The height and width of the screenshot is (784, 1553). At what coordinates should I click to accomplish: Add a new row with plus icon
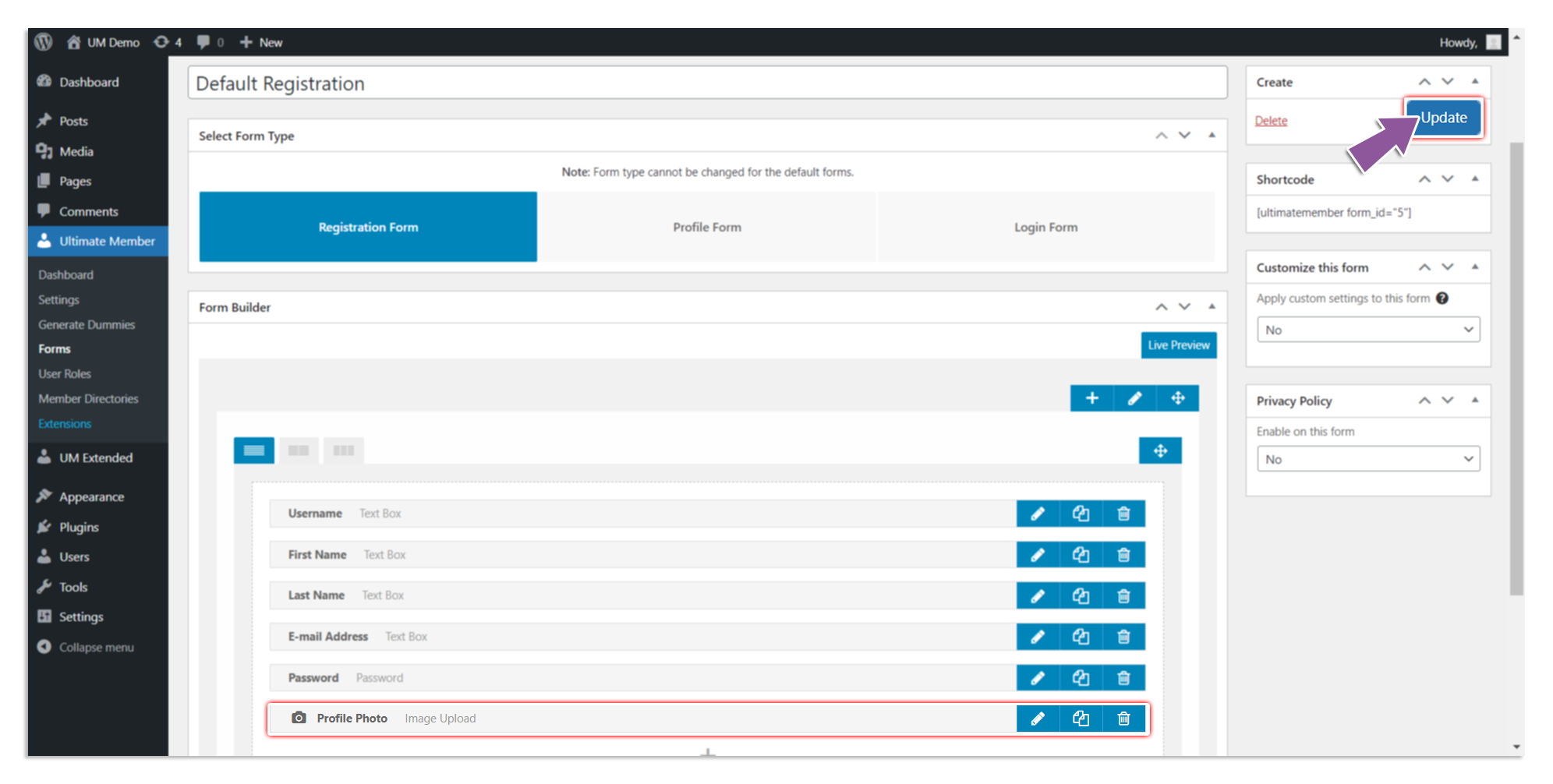pyautogui.click(x=1092, y=398)
